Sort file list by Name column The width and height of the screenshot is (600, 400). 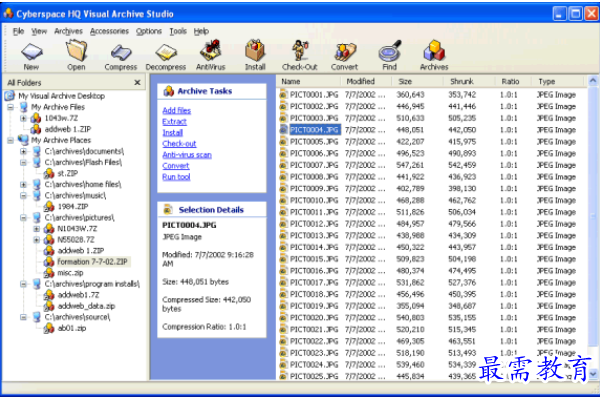click(309, 82)
